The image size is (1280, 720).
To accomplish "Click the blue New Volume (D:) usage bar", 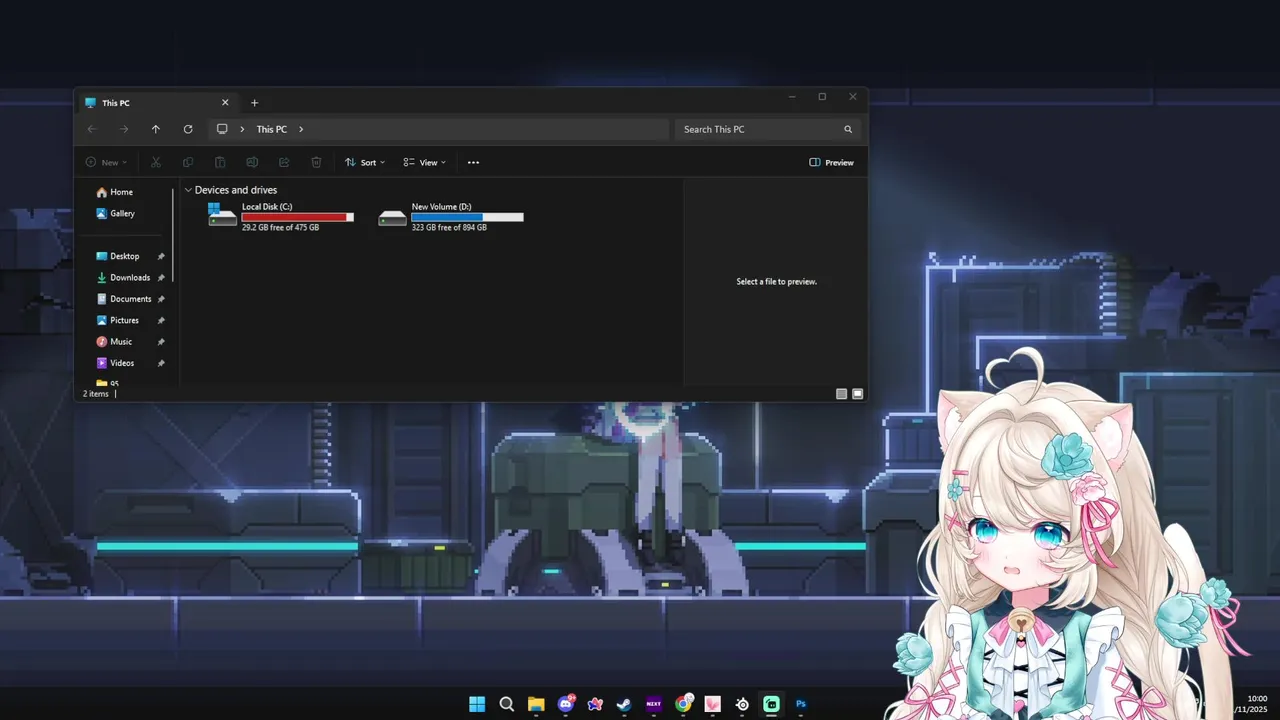I will (x=467, y=217).
